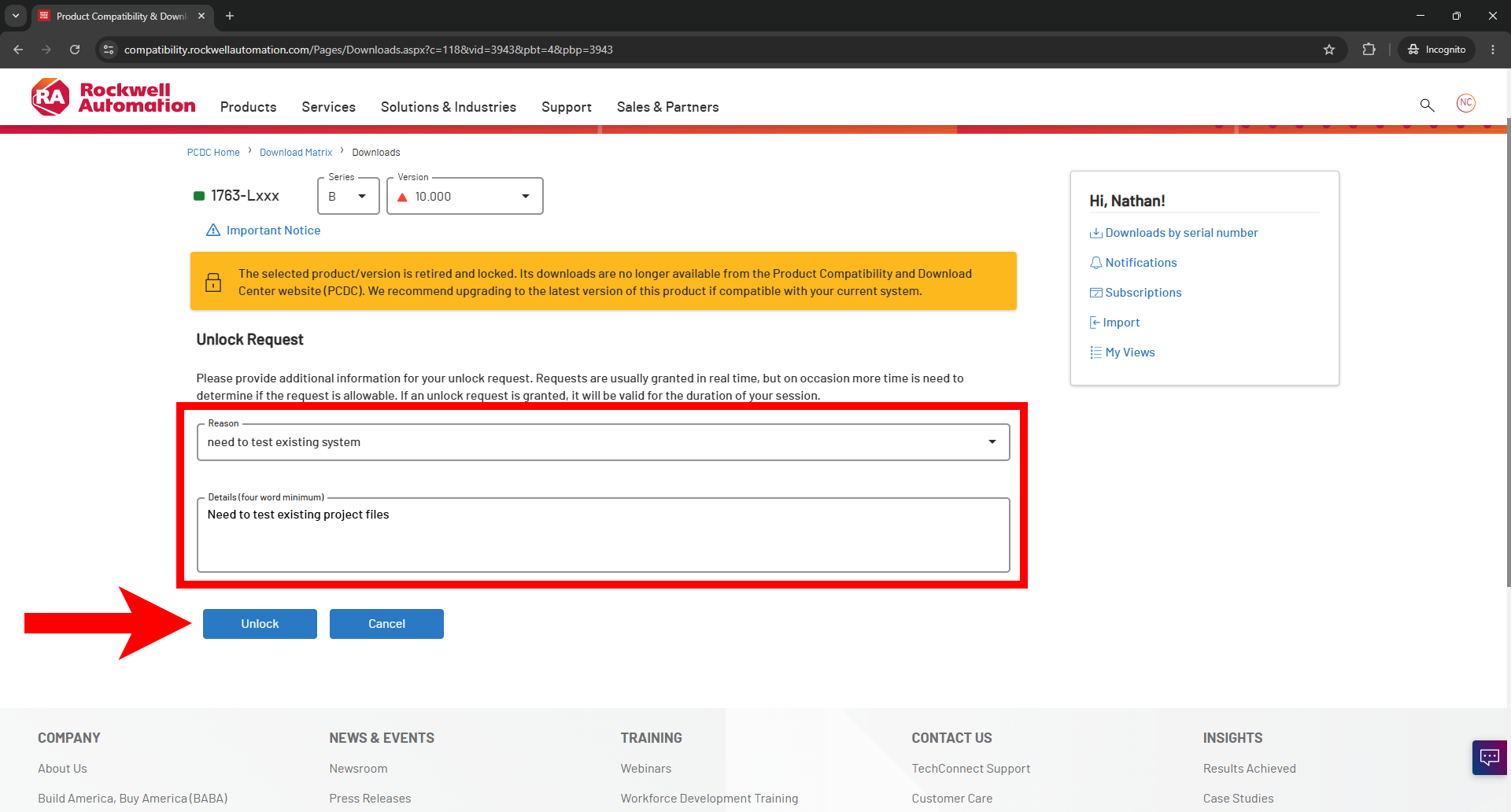This screenshot has height=812, width=1511.
Task: Open the Newsroom footer link
Action: point(358,769)
